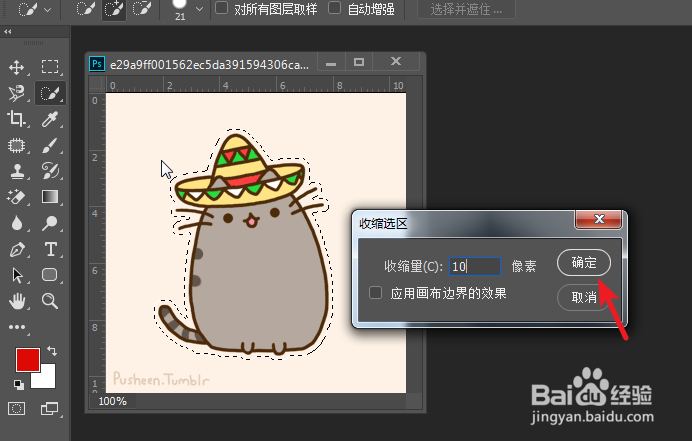Select the Eraser tool

click(17, 197)
